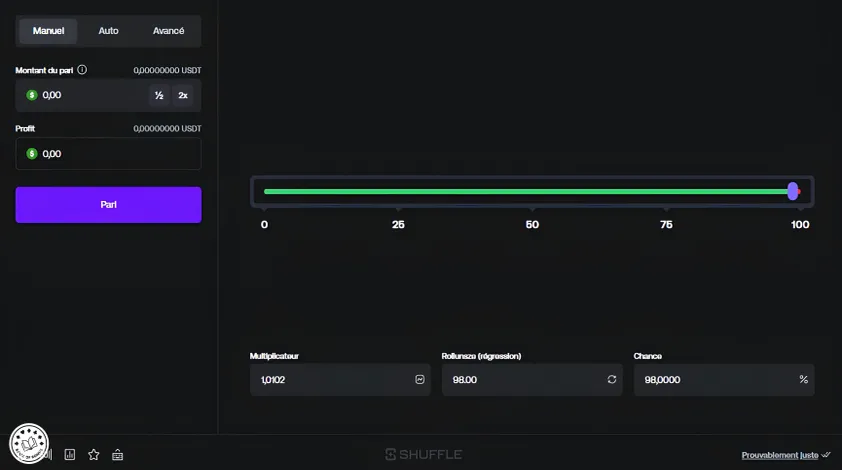Click the green dollar icon in Profit field

click(32, 154)
